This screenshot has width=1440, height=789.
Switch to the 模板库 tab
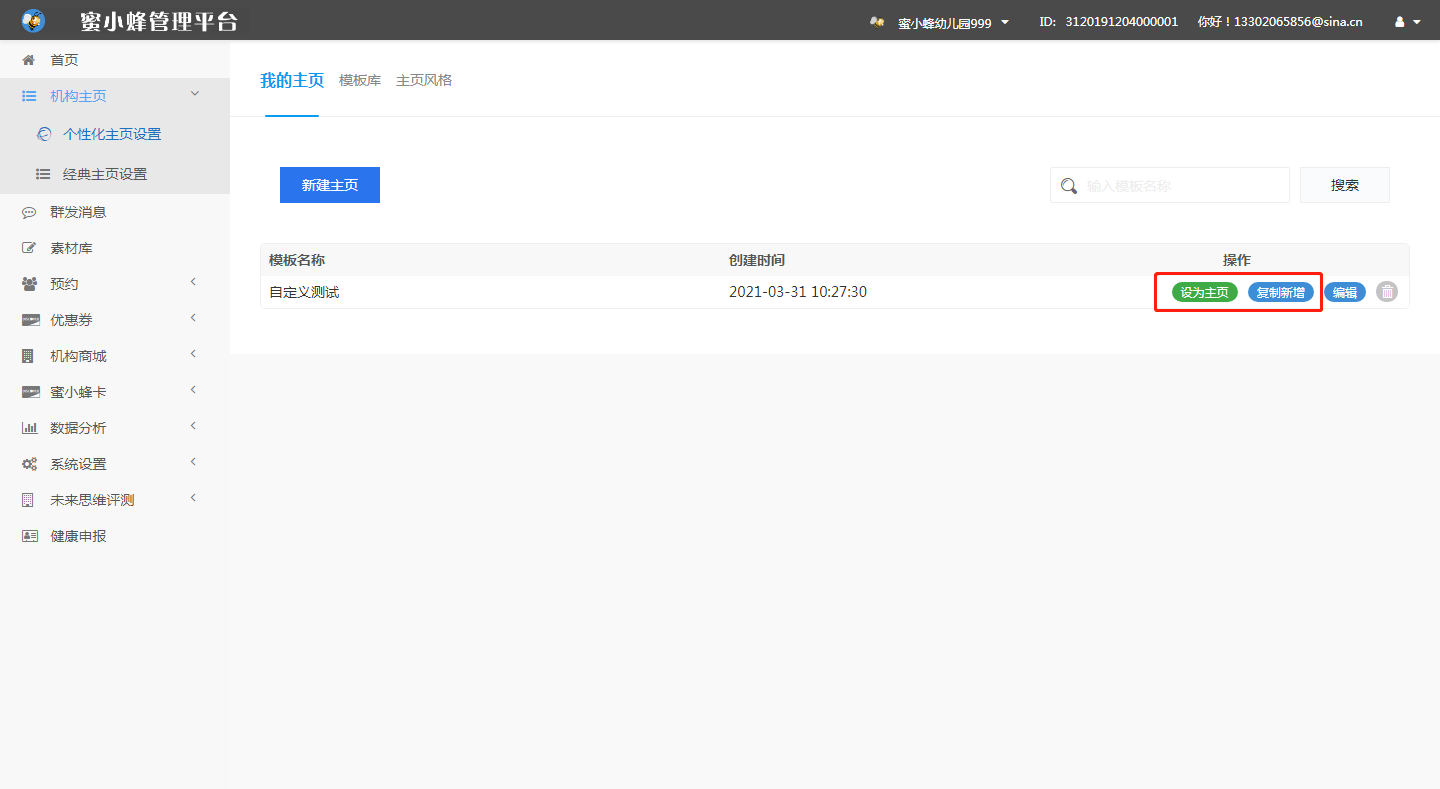coord(360,80)
